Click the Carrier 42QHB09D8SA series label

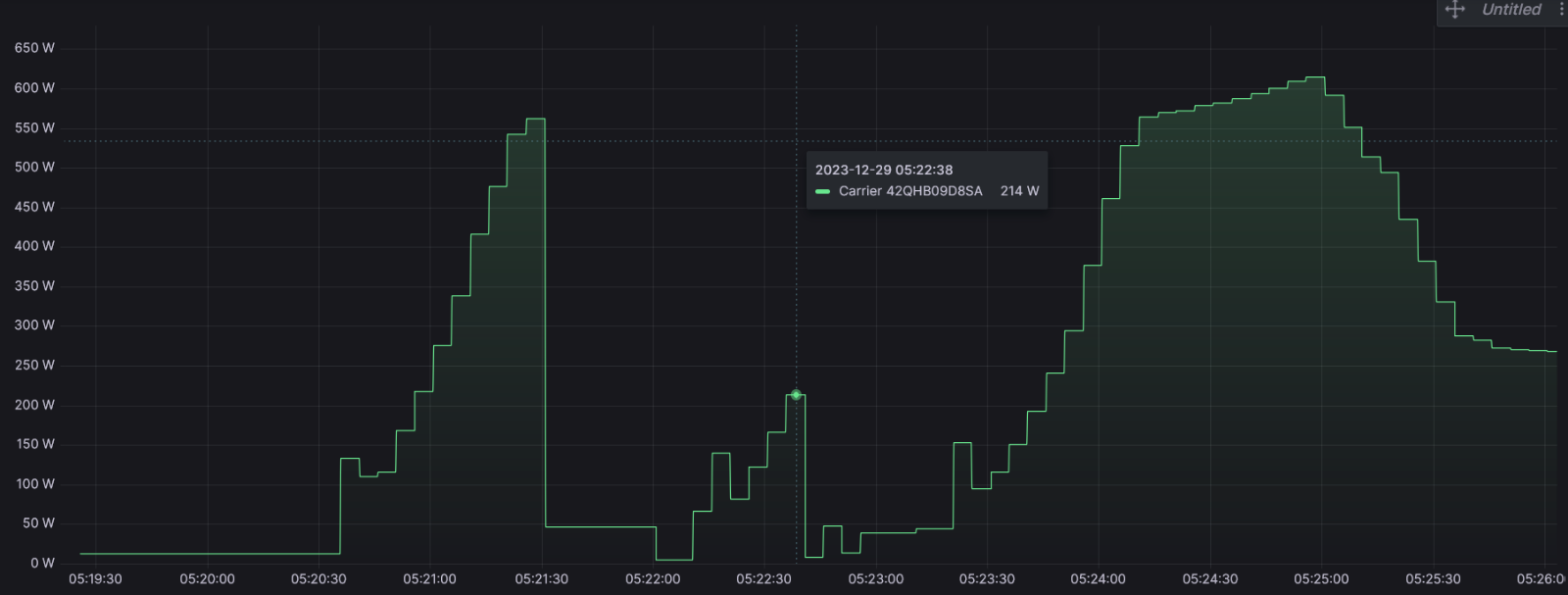click(910, 191)
